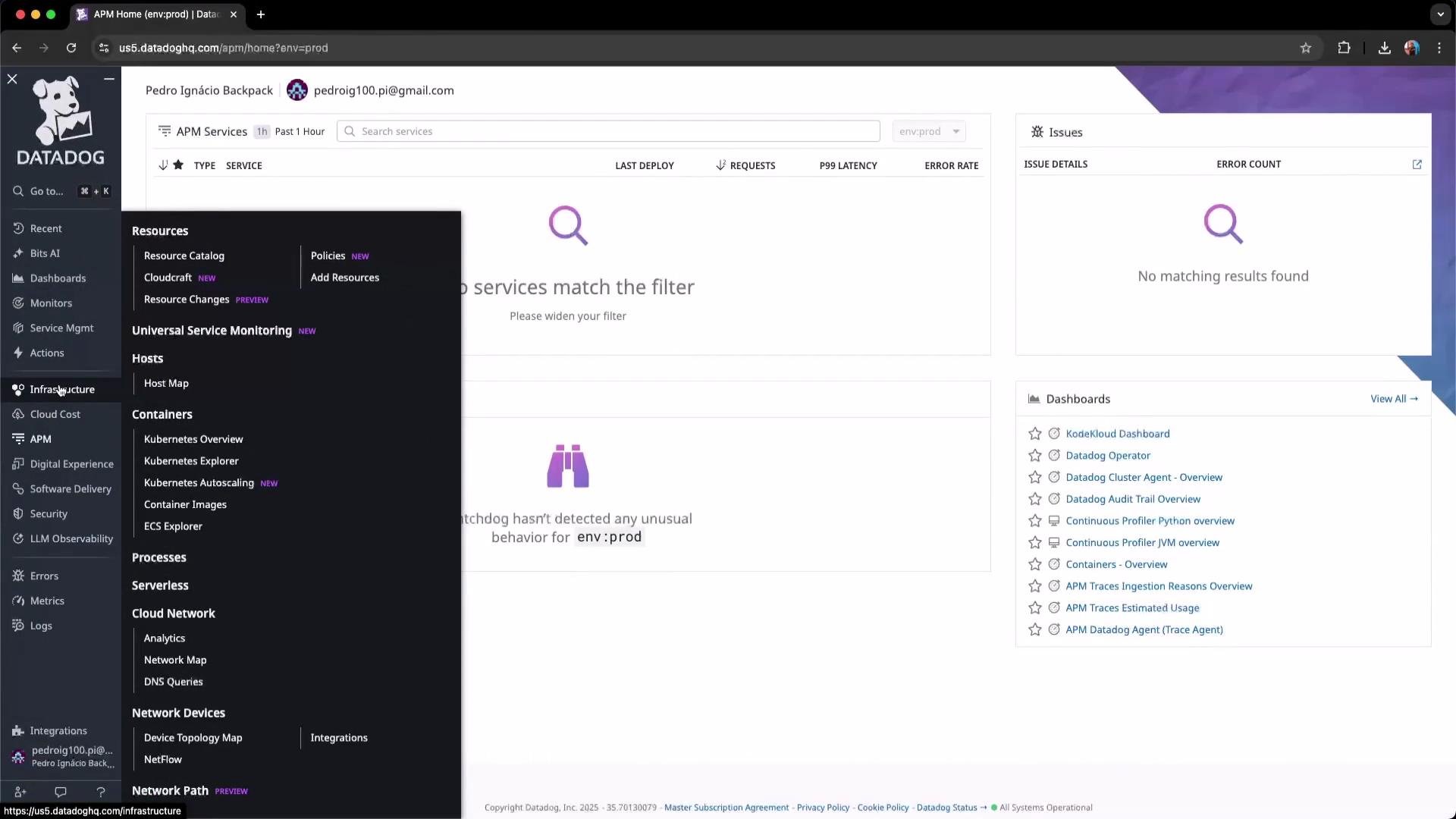
Task: Open Logs in the sidebar
Action: pyautogui.click(x=41, y=626)
